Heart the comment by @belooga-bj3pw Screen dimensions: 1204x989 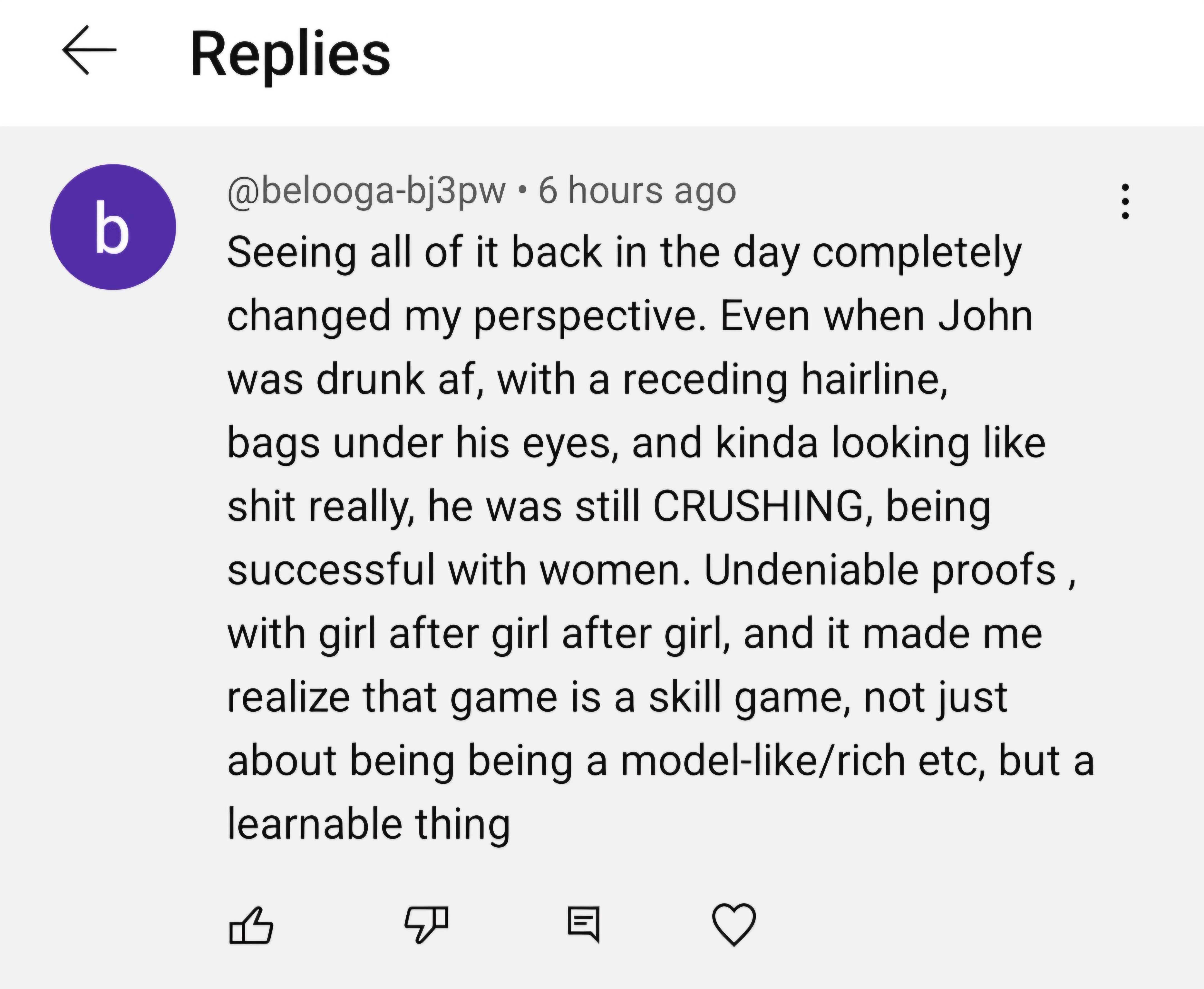tap(734, 925)
